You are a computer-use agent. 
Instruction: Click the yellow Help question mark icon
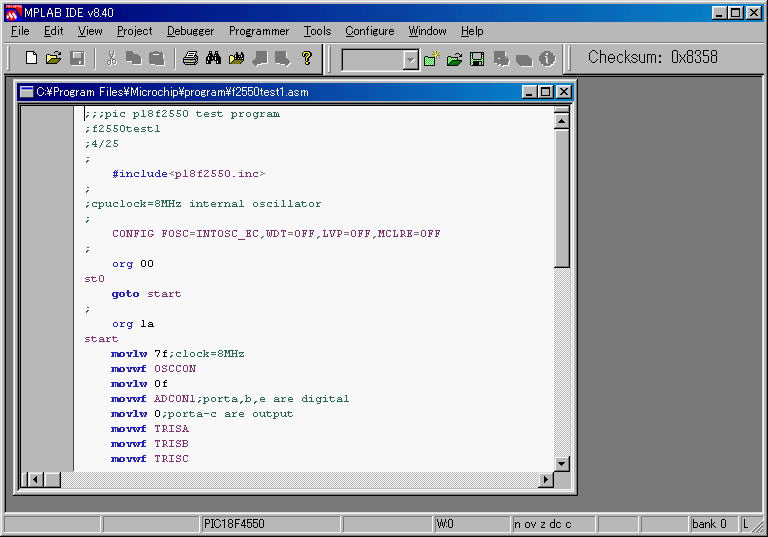pos(307,58)
